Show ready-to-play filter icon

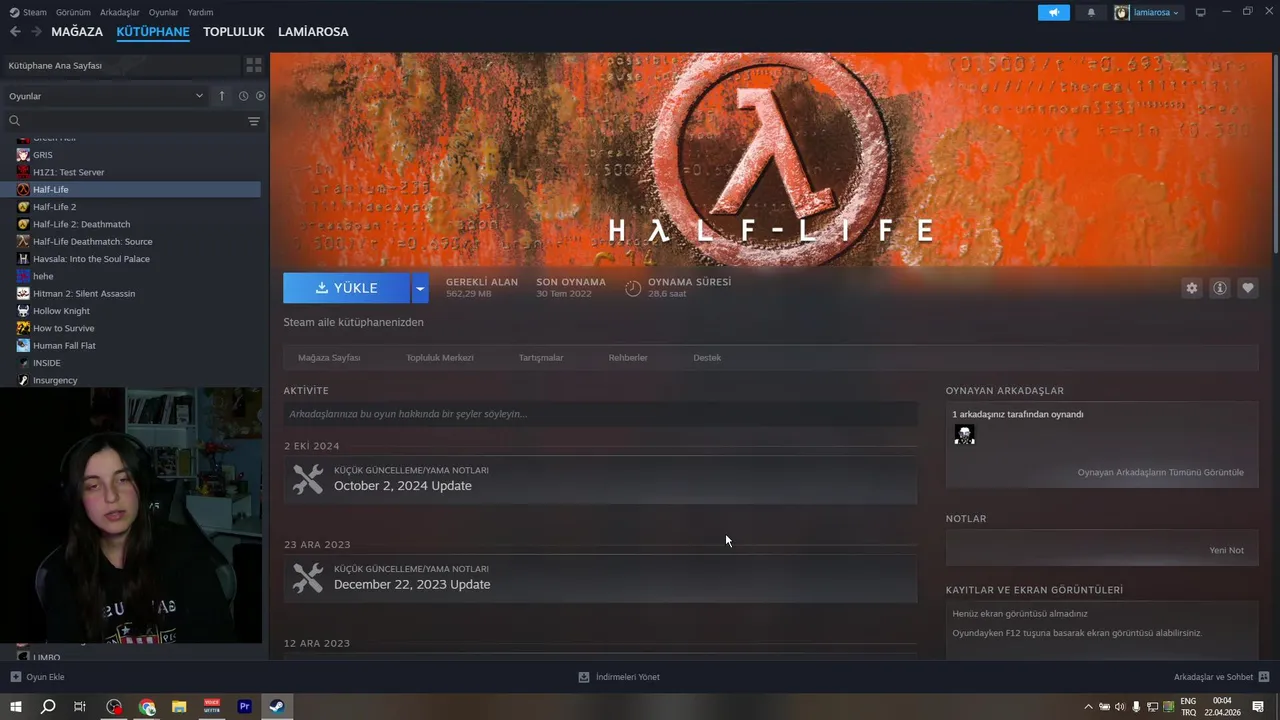[x=260, y=96]
